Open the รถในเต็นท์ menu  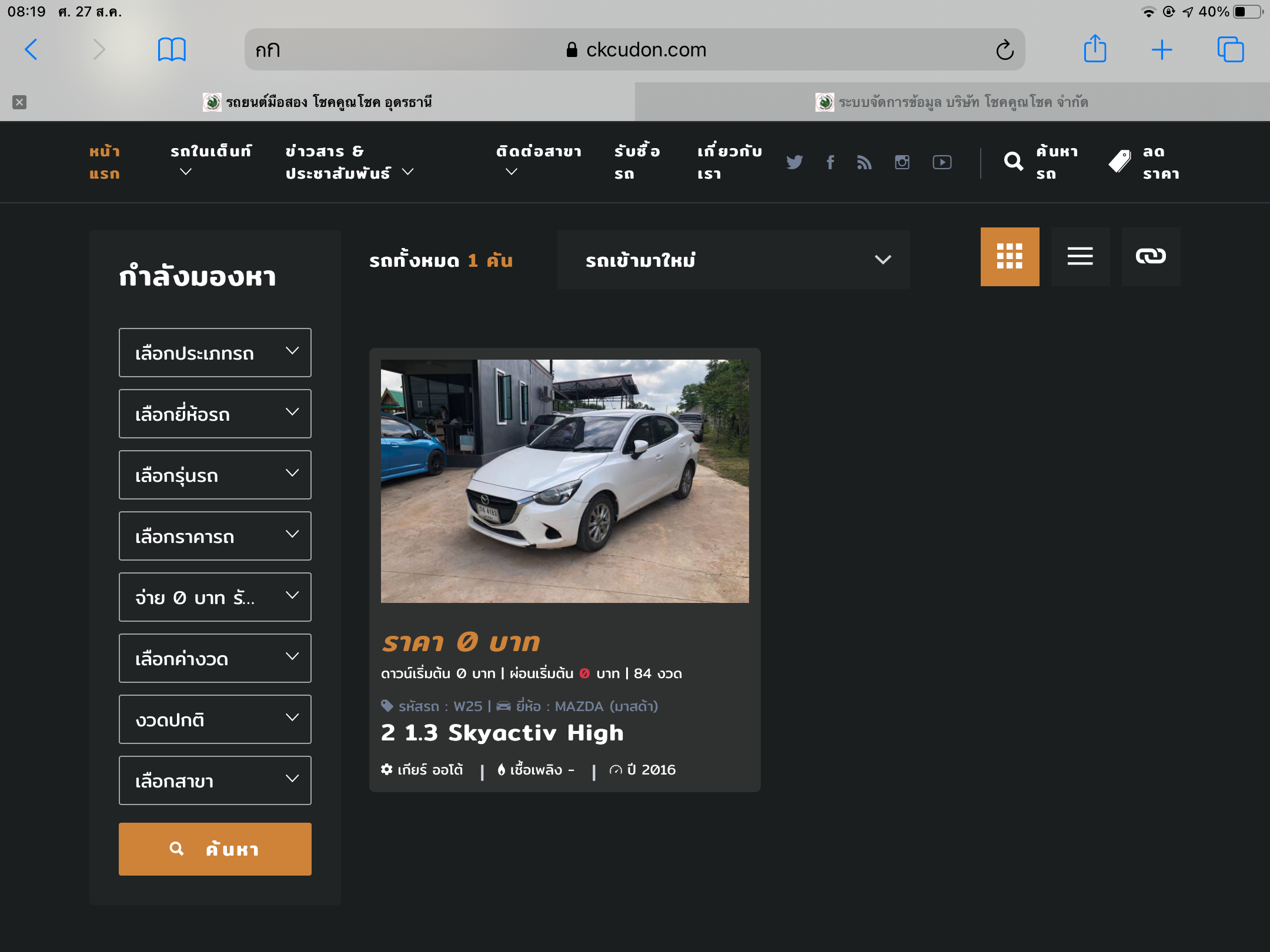[210, 161]
